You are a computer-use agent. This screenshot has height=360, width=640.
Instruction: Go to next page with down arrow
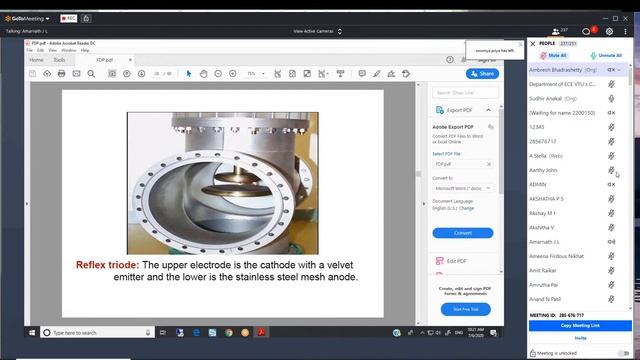tap(141, 74)
